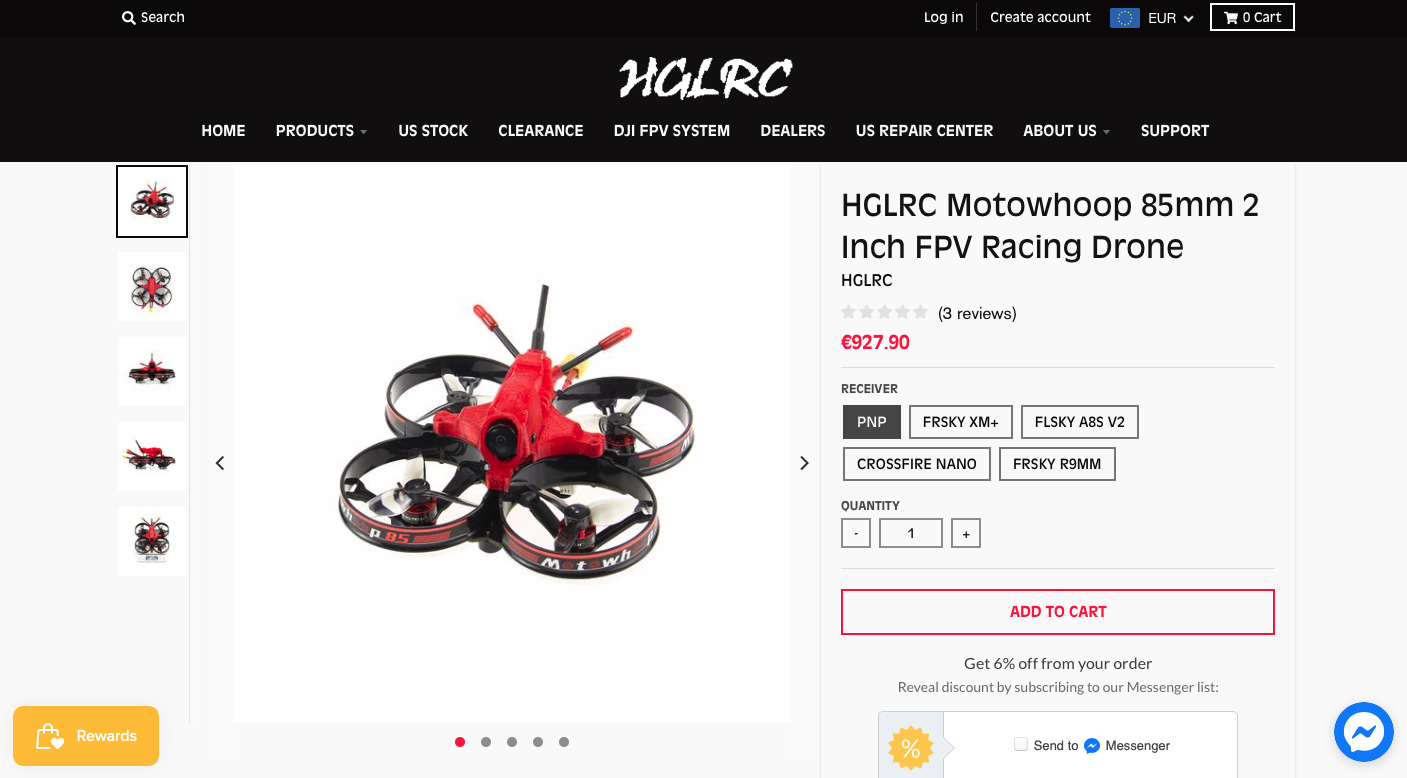Select the second drone thumbnail image
Image resolution: width=1407 pixels, height=778 pixels.
pyautogui.click(x=152, y=287)
